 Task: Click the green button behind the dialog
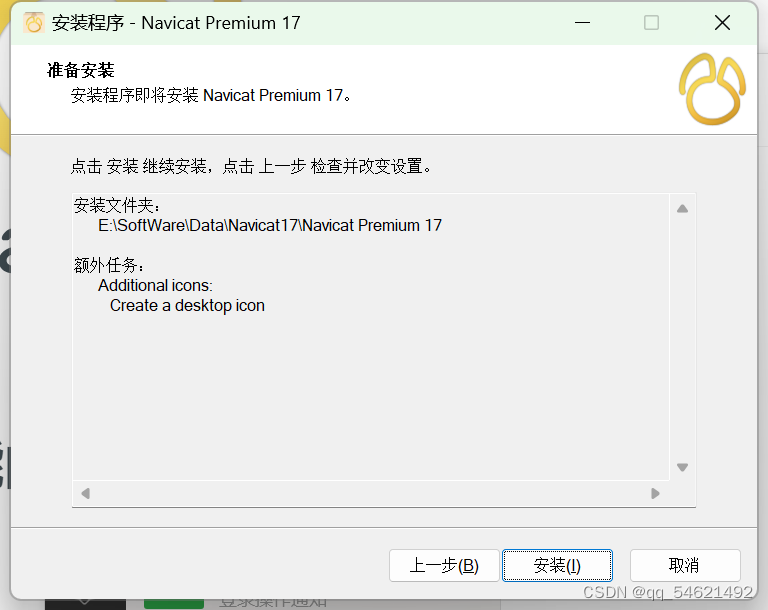click(173, 604)
